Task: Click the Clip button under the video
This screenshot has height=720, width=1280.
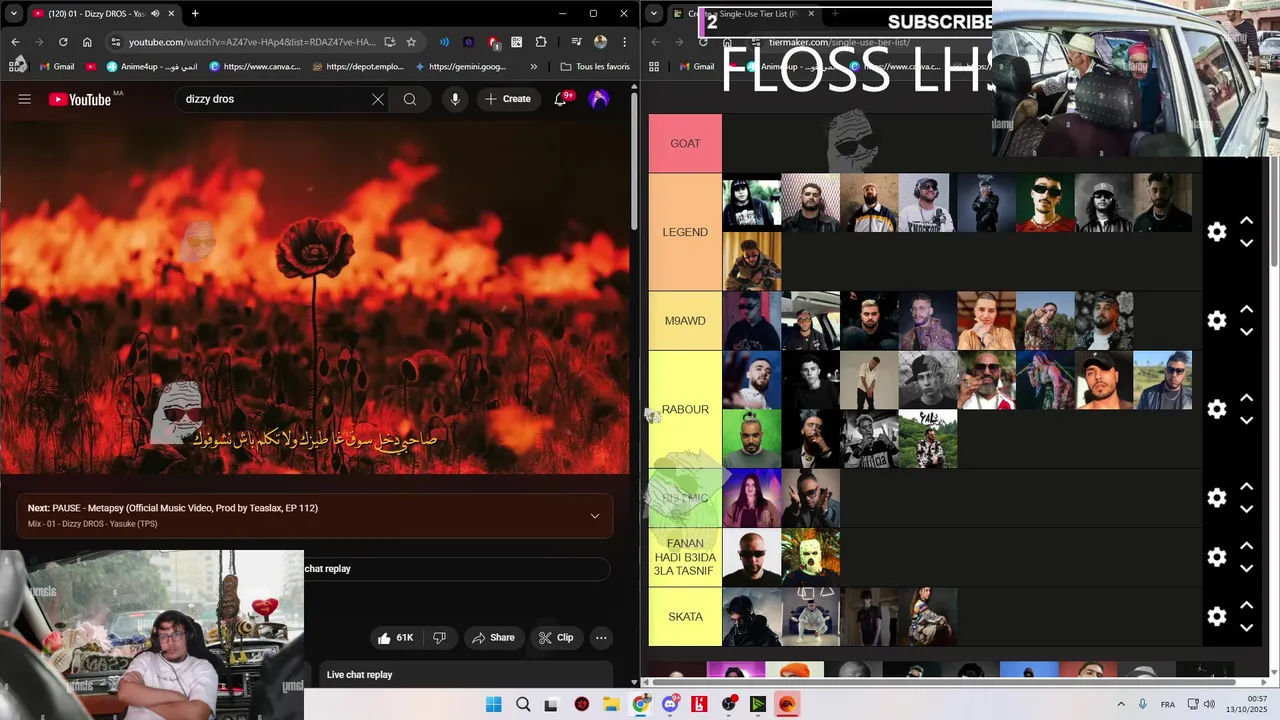Action: 556,638
